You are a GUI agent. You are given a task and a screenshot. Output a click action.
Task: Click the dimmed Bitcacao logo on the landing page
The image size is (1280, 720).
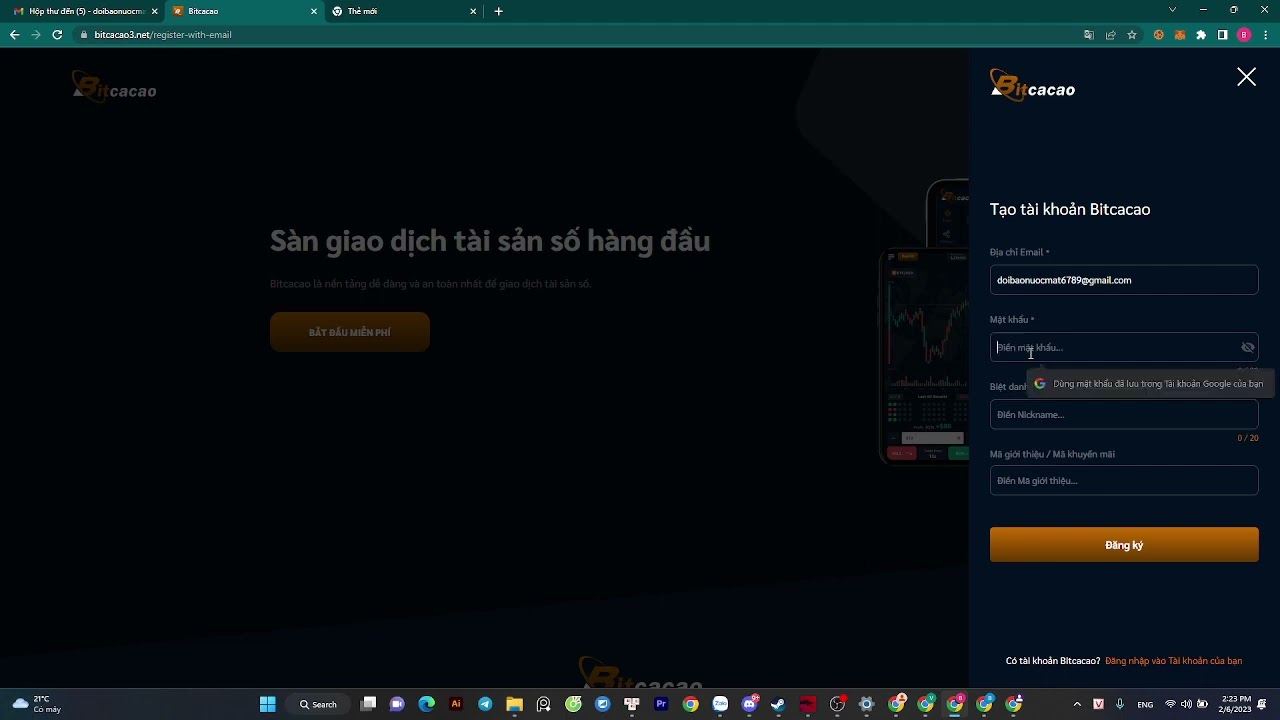tap(114, 87)
